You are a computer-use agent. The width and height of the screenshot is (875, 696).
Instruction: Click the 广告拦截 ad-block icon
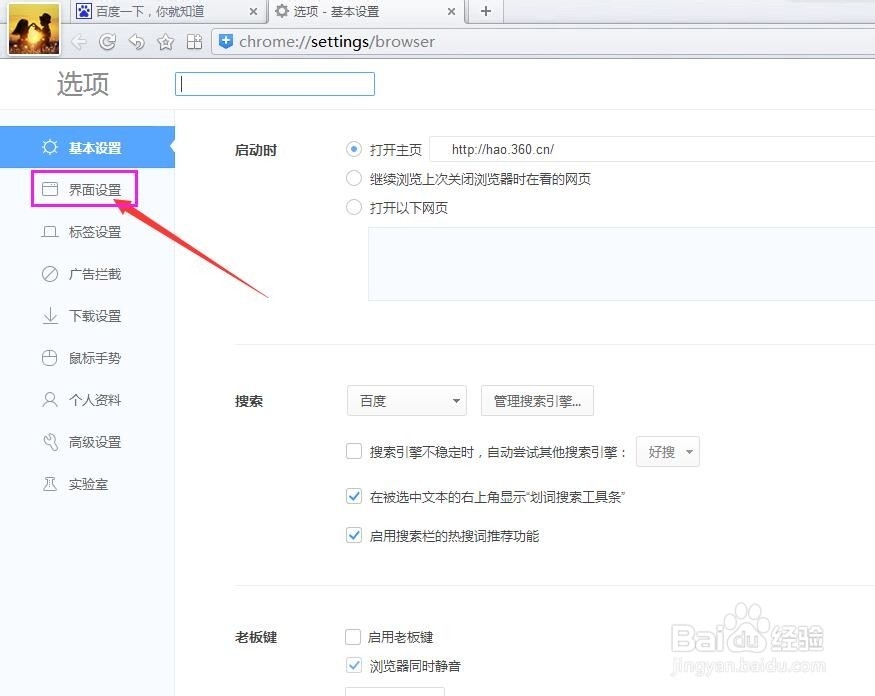(x=49, y=273)
